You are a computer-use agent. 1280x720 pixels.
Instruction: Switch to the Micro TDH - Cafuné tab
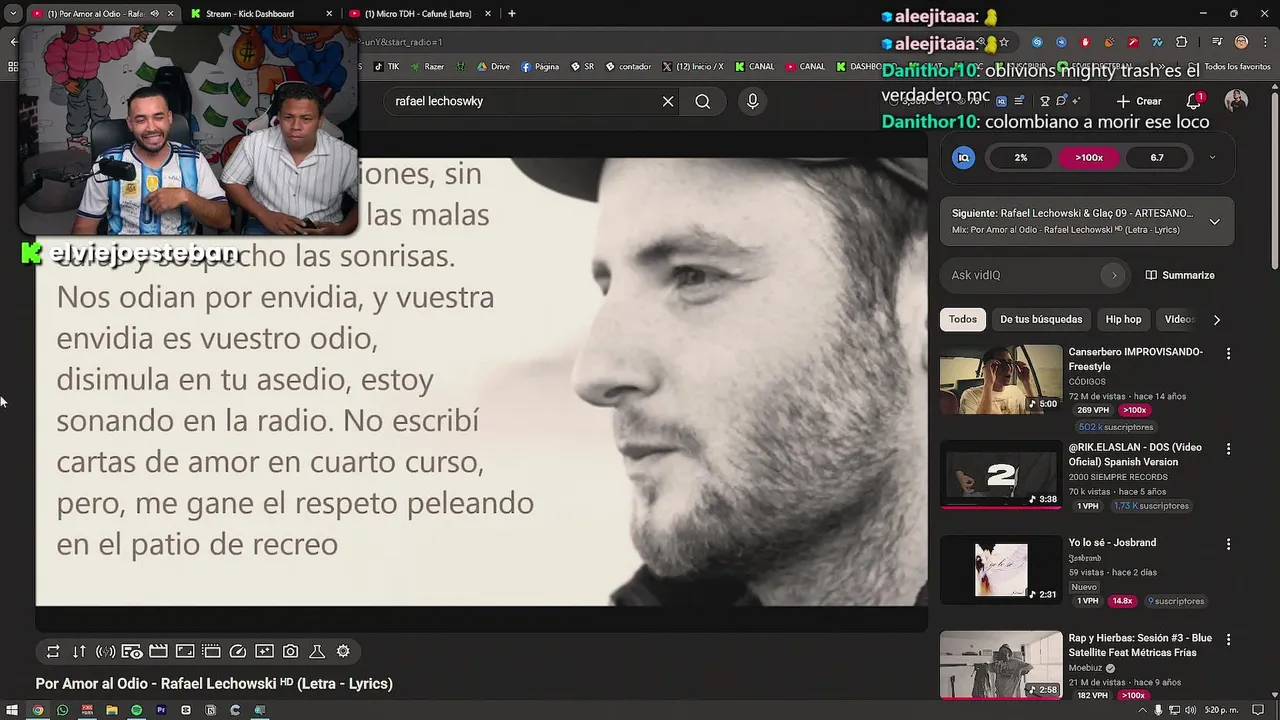click(x=418, y=14)
